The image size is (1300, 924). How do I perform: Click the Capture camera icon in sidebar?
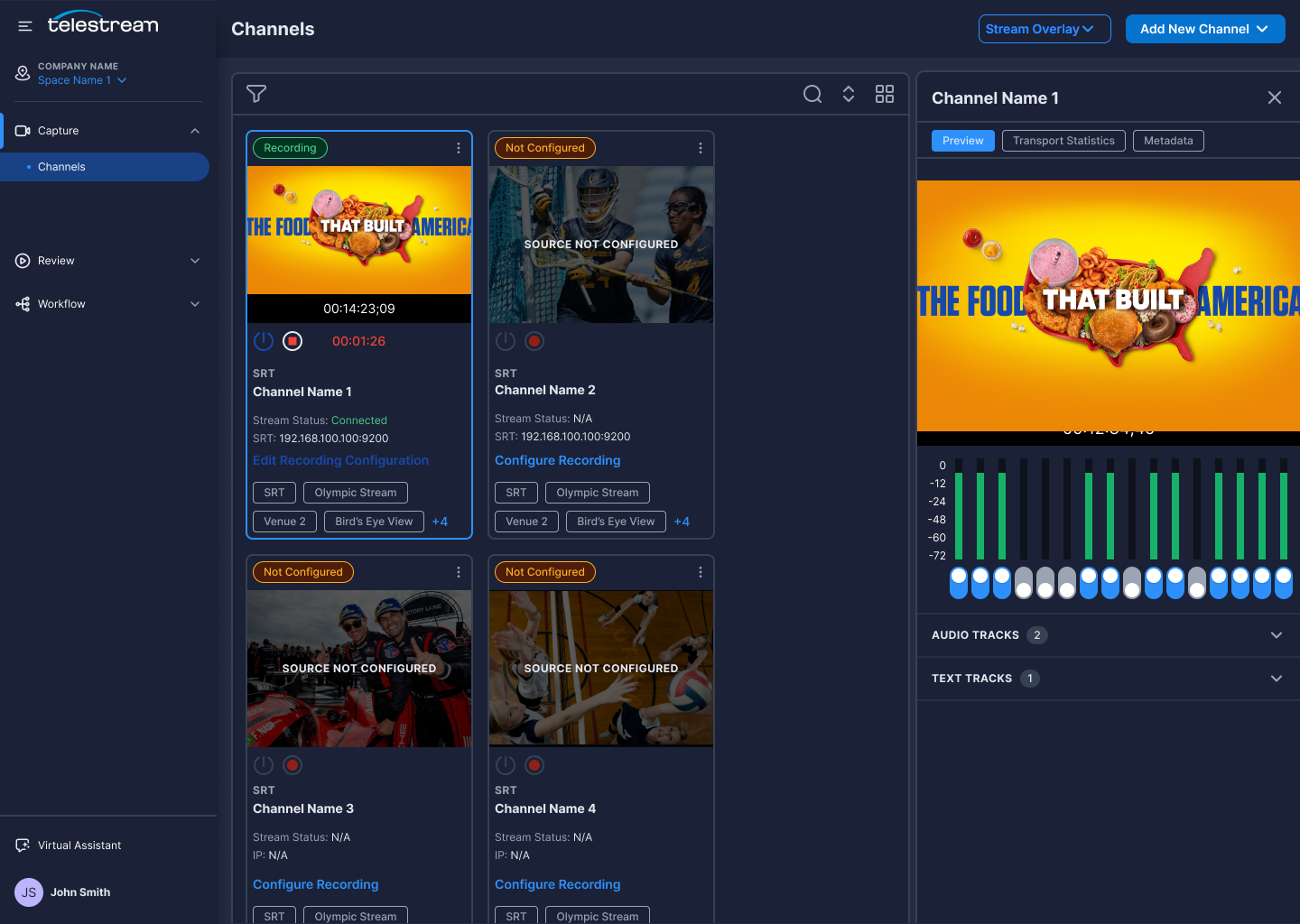point(23,131)
